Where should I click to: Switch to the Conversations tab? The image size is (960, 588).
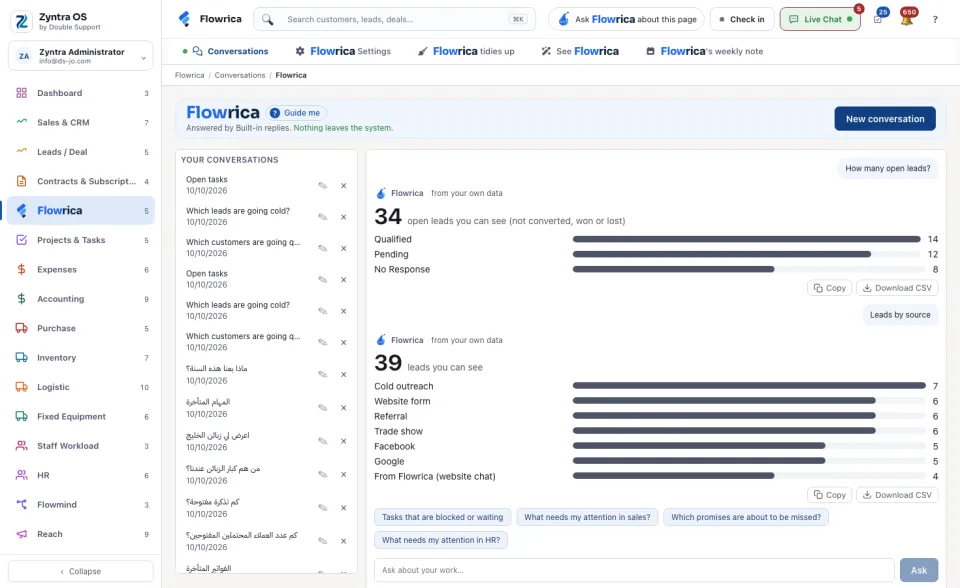[x=230, y=51]
